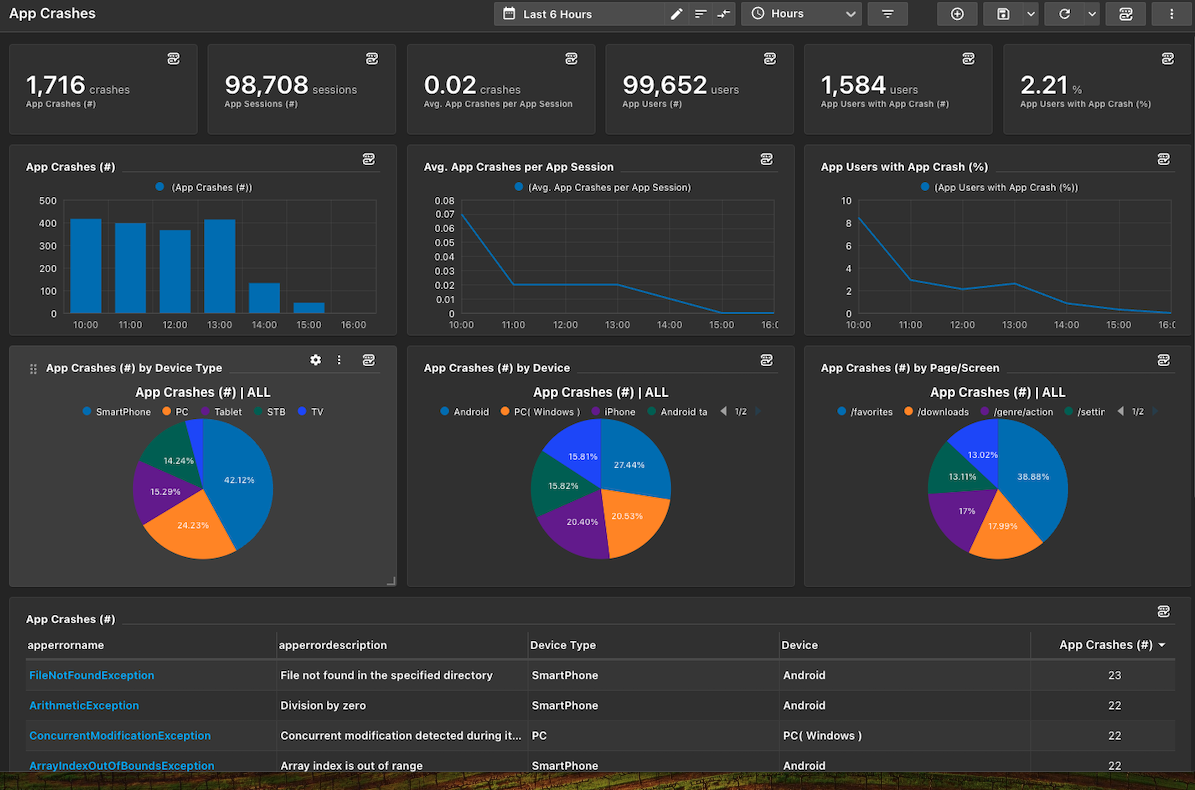Go to next page on Device pie chart
The image size is (1195, 790).
[757, 411]
